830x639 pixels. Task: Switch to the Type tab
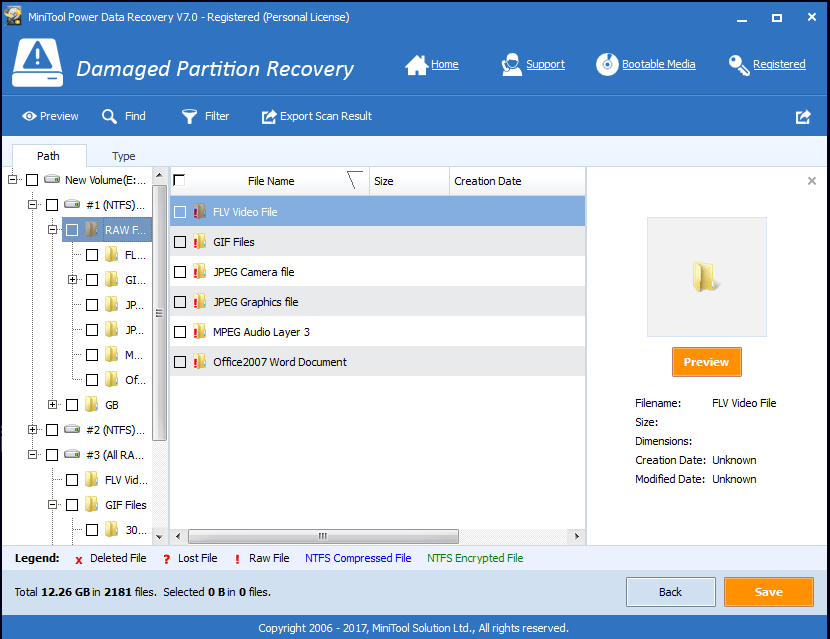pyautogui.click(x=123, y=156)
